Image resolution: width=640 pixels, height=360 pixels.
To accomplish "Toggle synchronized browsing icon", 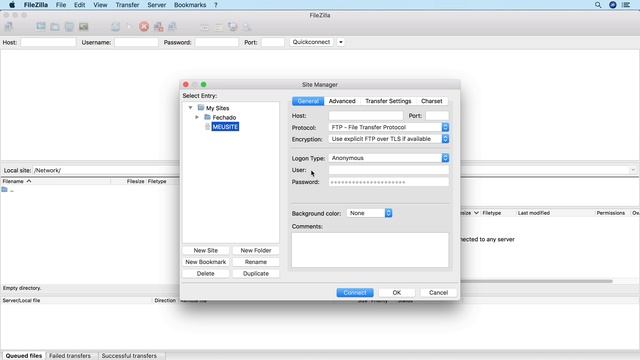I will (x=233, y=27).
